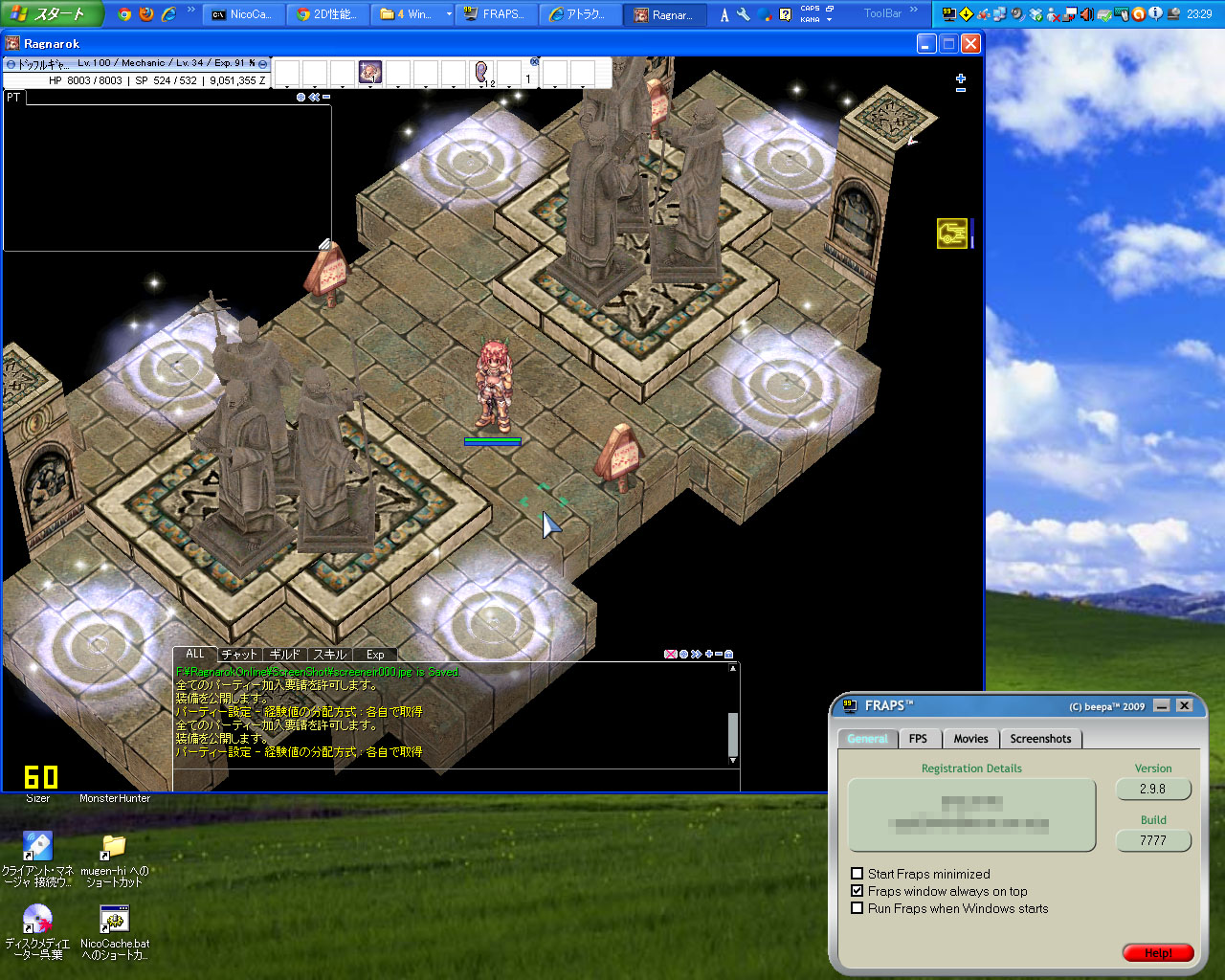This screenshot has height=980, width=1225.
Task: Switch to the アトラク... IE taskbar button
Action: point(579,14)
